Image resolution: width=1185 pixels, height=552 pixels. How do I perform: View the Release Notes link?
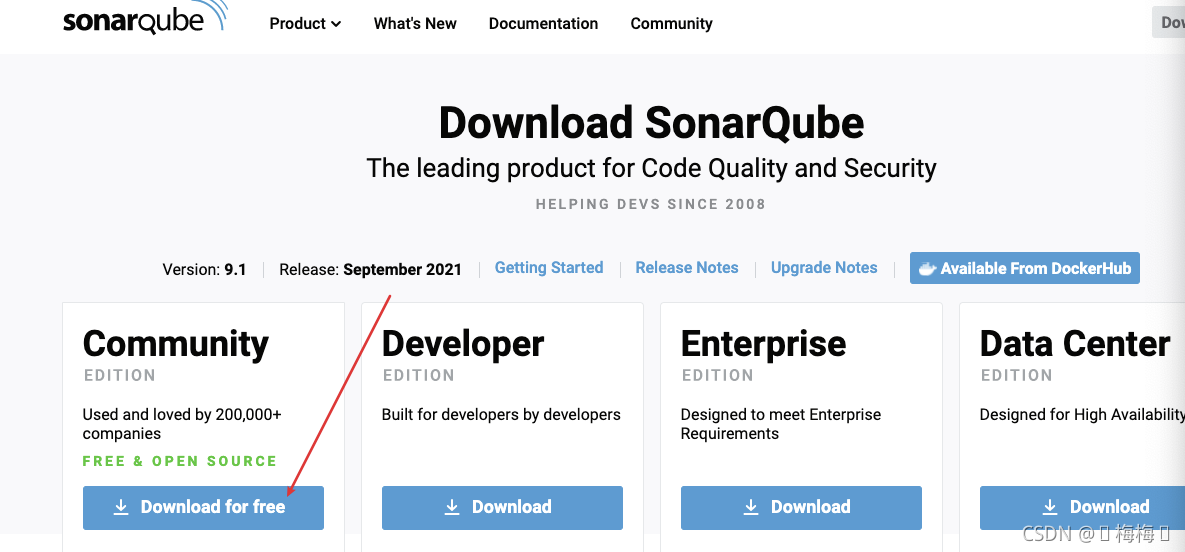coord(687,268)
